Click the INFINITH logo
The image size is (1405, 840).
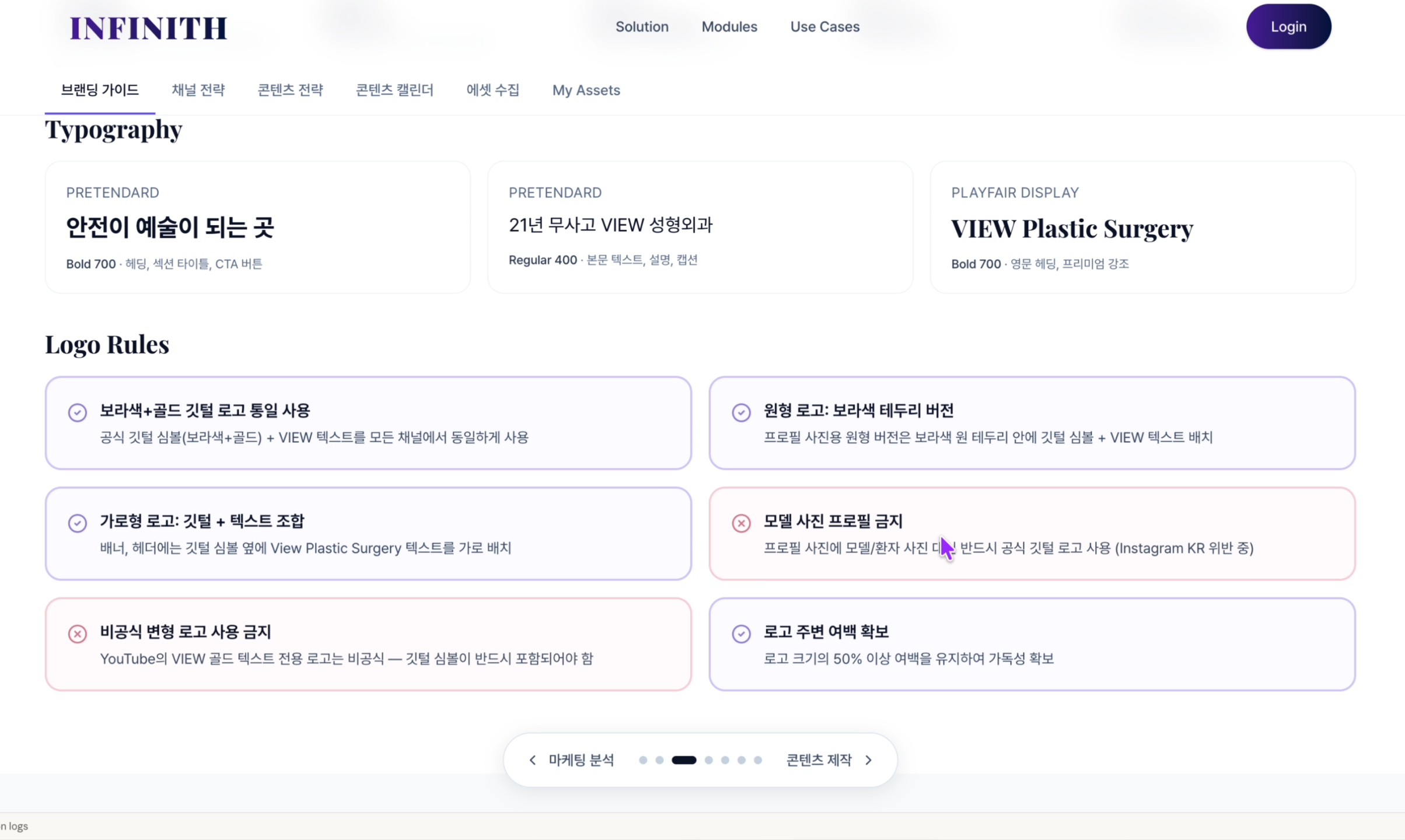click(x=148, y=28)
